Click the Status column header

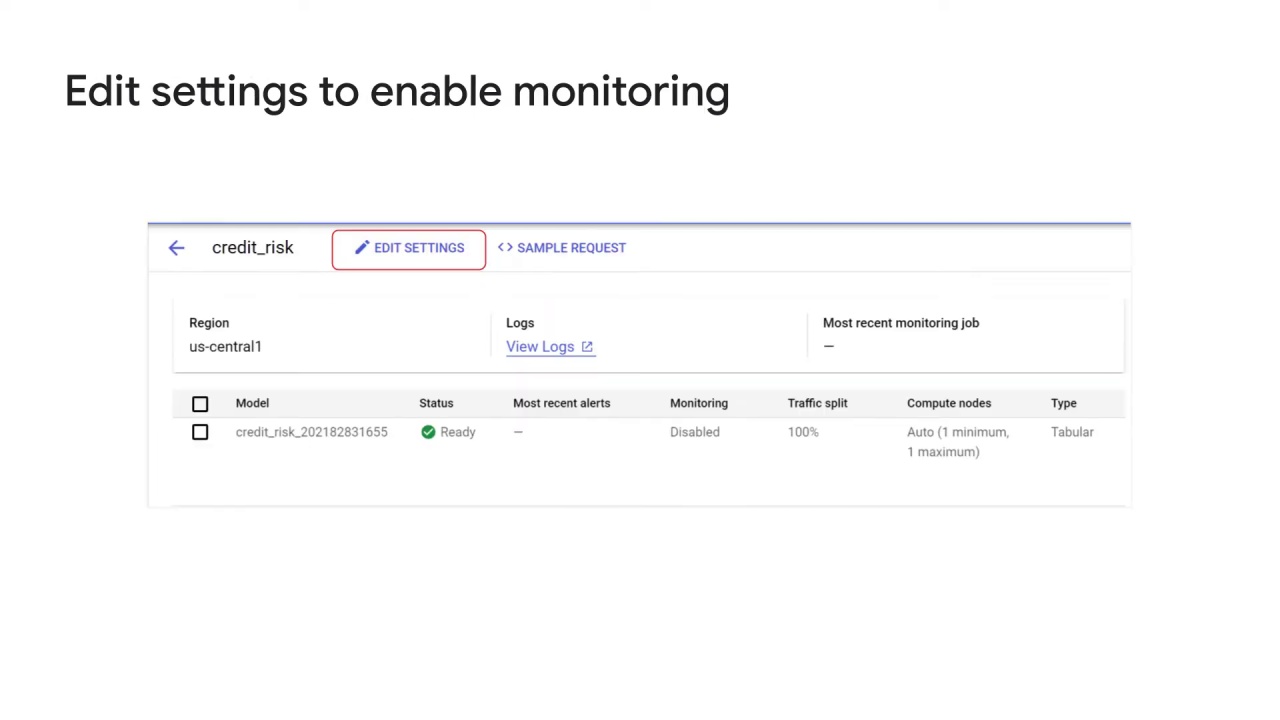[436, 403]
